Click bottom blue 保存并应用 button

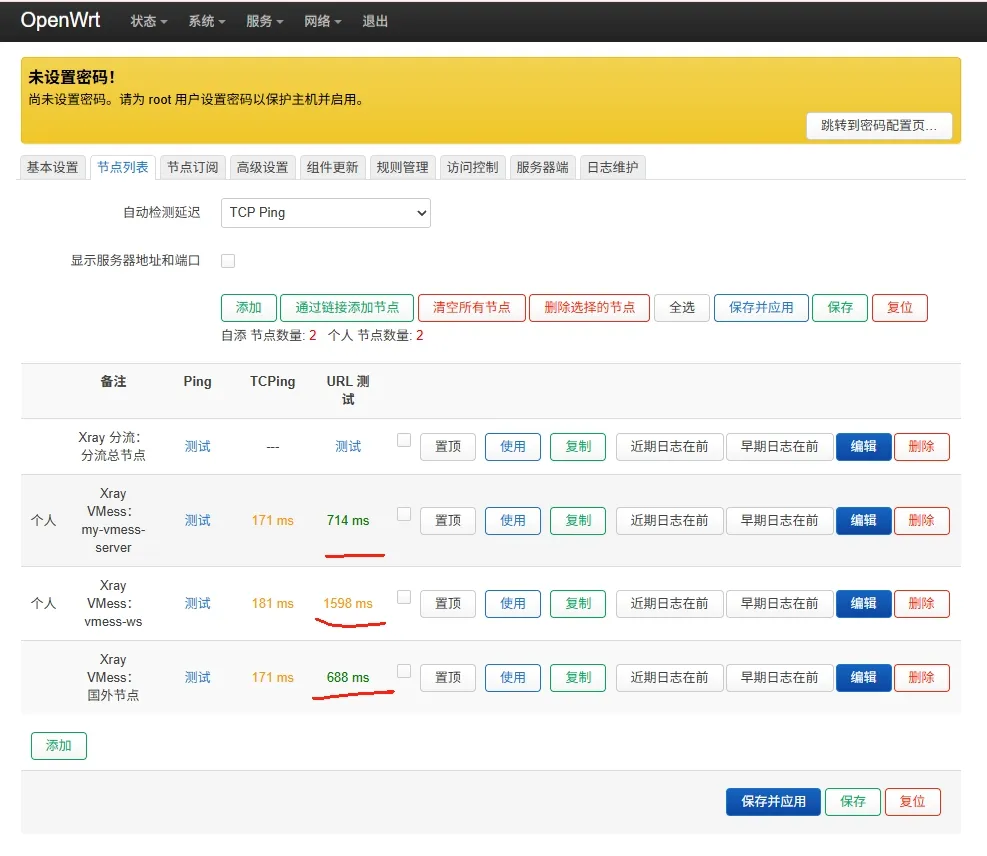pos(773,802)
